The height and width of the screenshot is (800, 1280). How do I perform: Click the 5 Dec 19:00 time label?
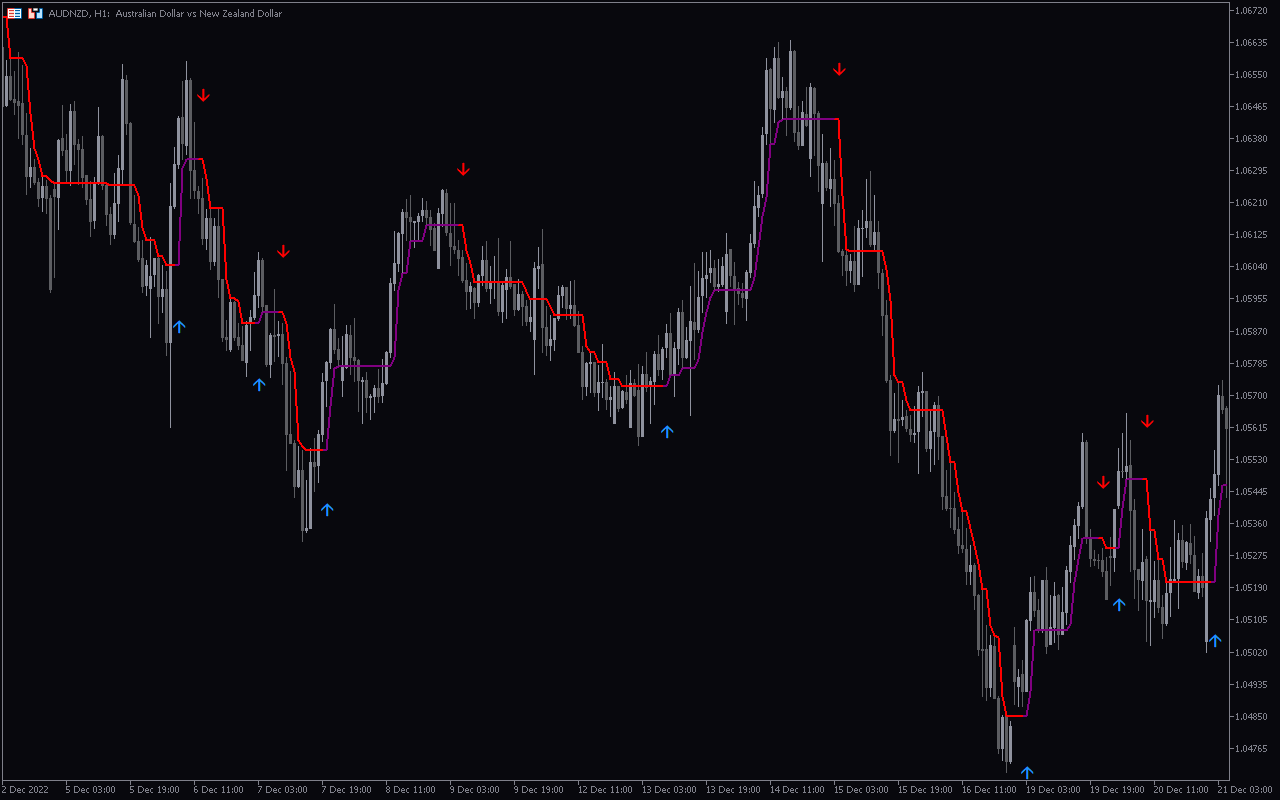[154, 789]
